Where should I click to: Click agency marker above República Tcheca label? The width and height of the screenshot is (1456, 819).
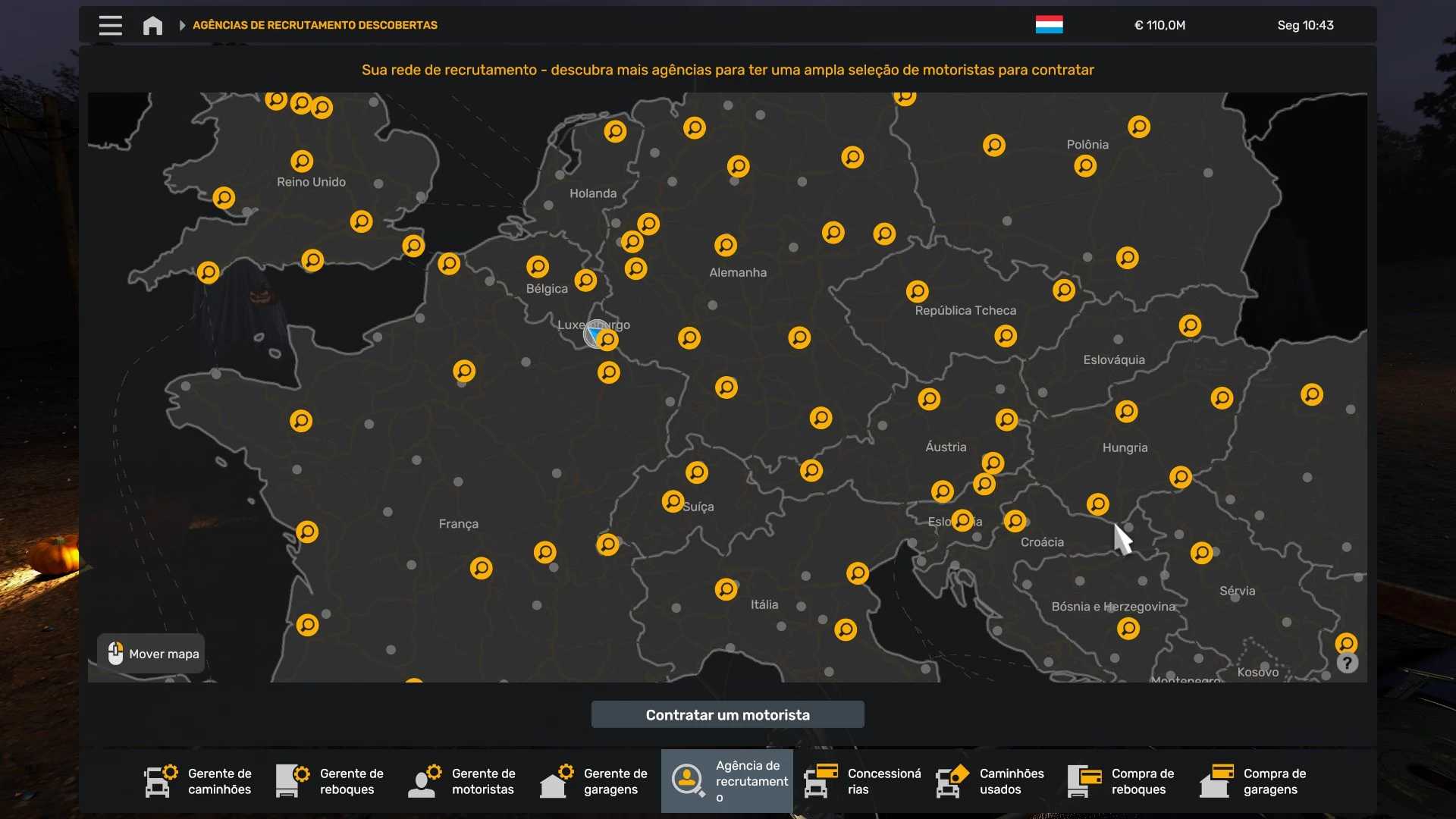[917, 291]
